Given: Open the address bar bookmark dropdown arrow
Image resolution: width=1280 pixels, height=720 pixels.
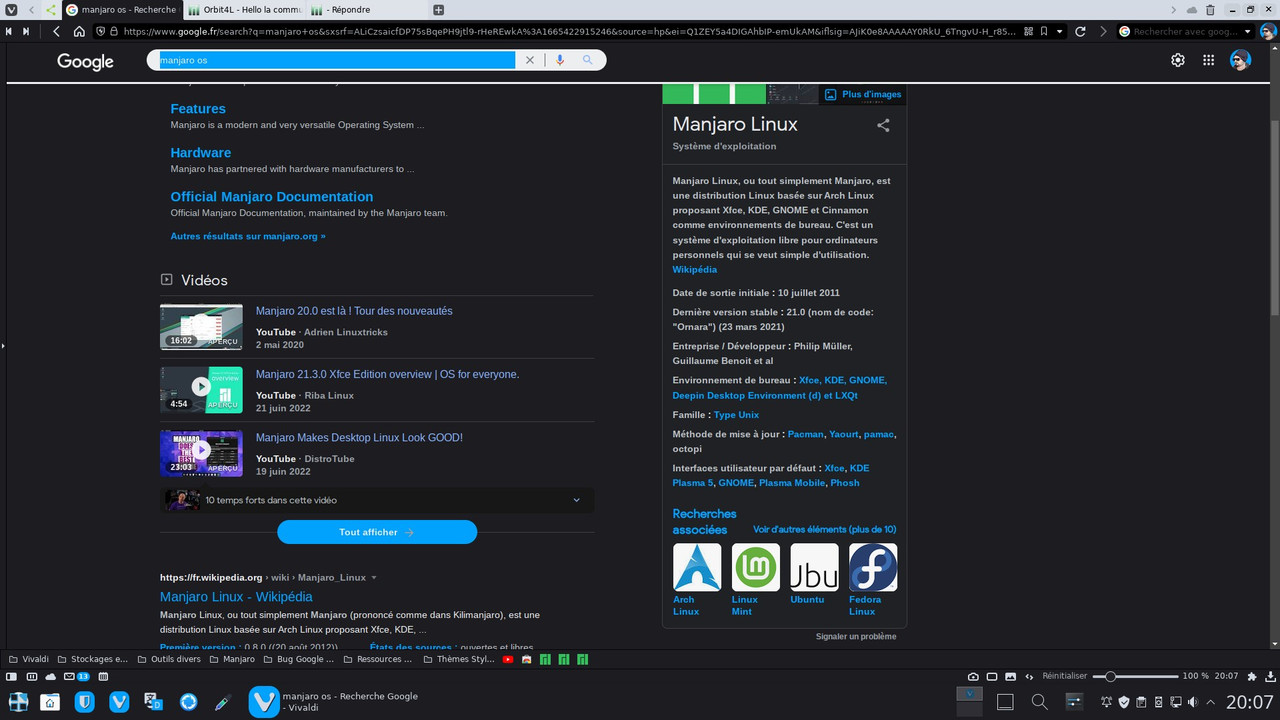Looking at the screenshot, I should click(x=1059, y=31).
